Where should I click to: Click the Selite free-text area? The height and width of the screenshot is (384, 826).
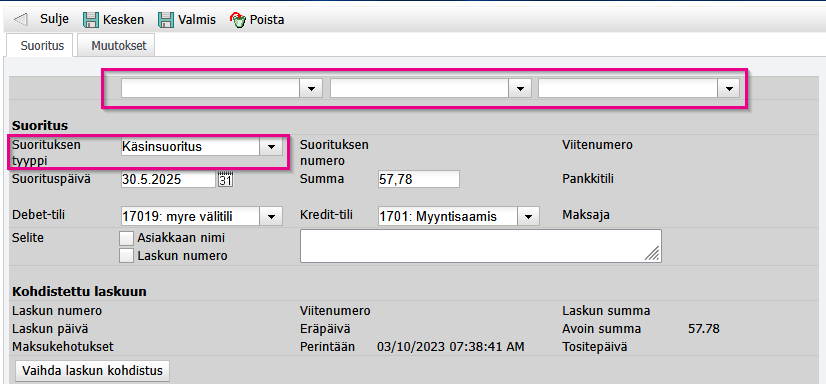[480, 246]
